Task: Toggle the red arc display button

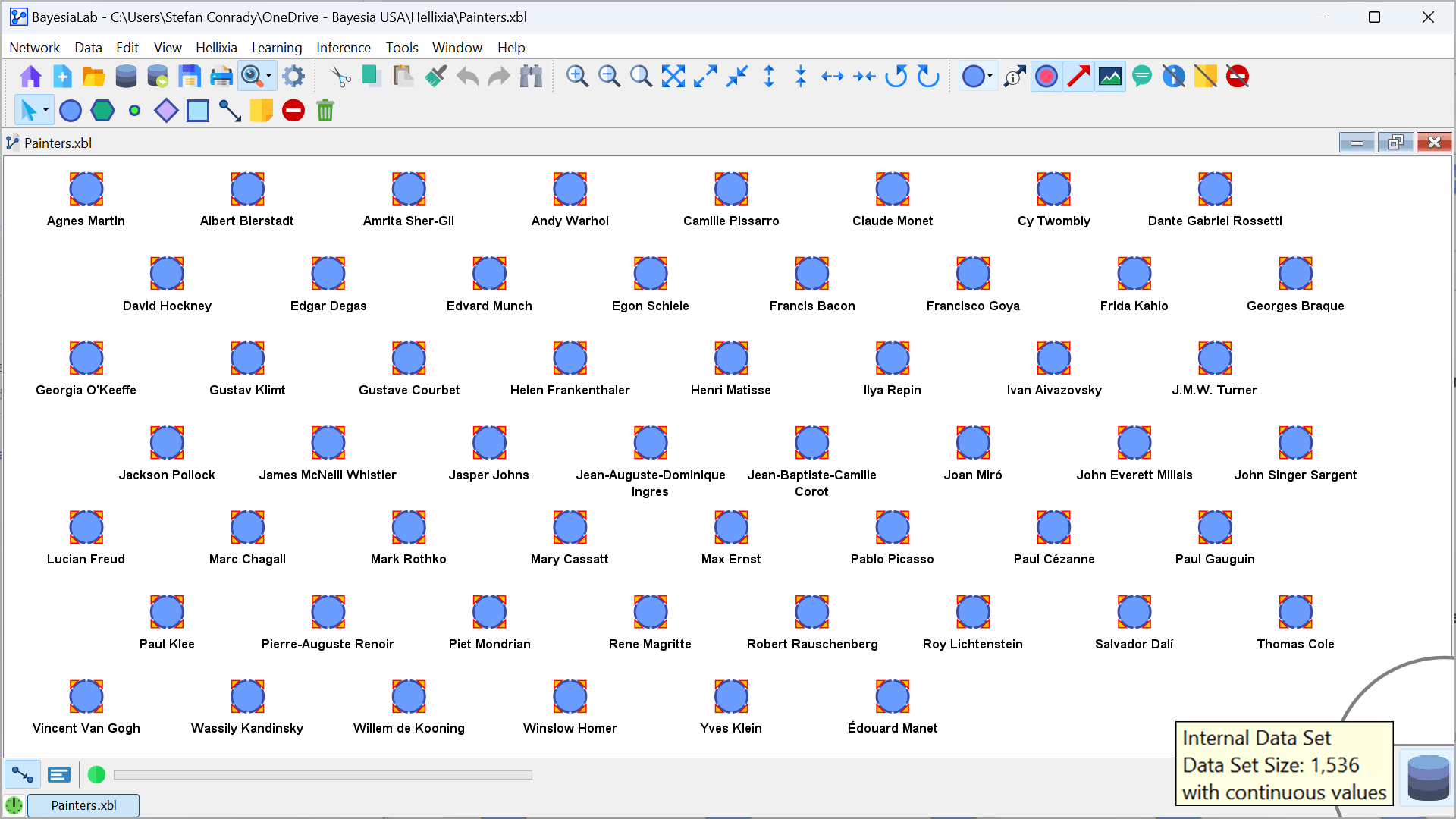Action: (1078, 77)
